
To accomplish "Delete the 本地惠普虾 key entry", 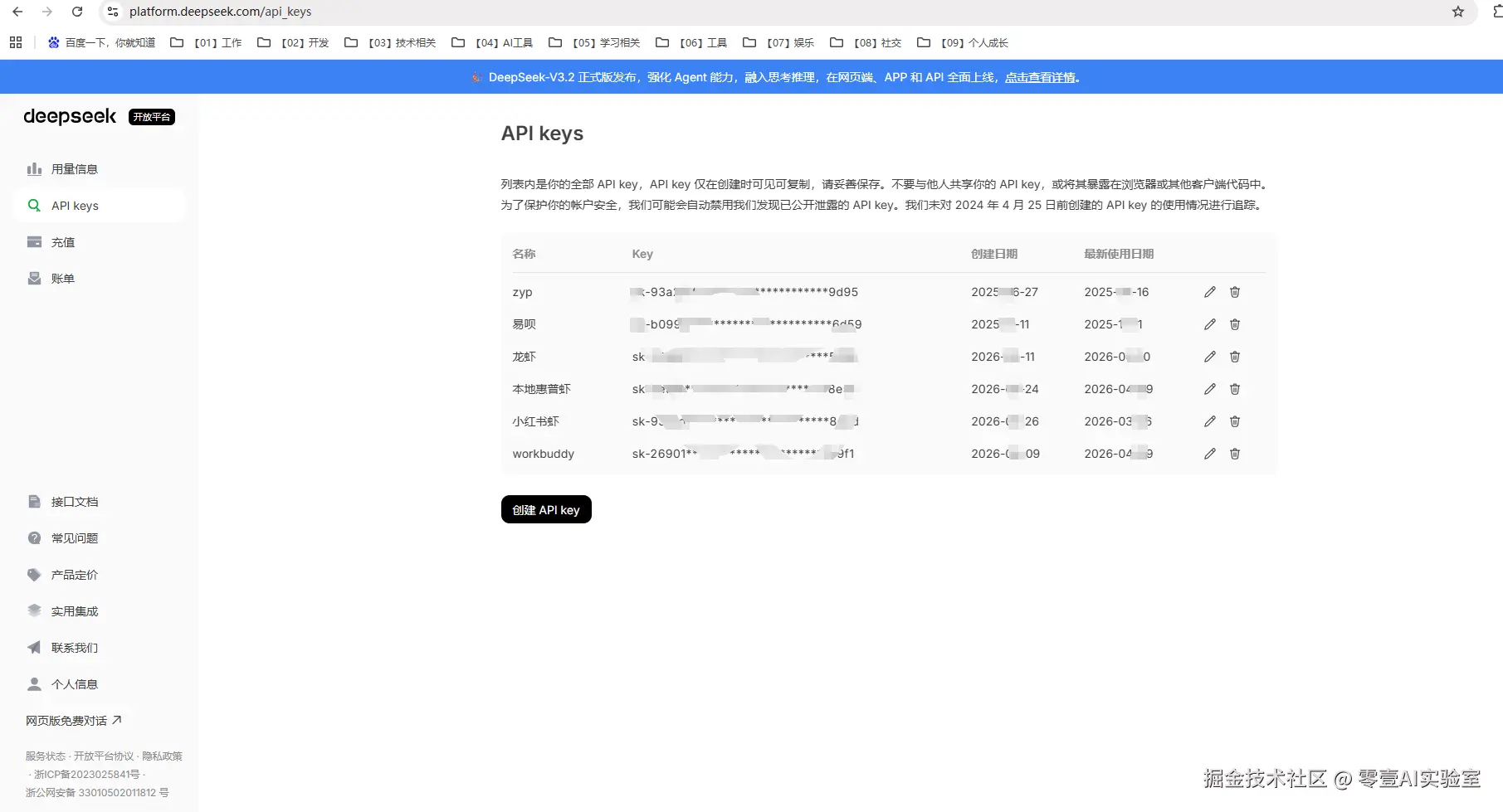I will pos(1235,389).
